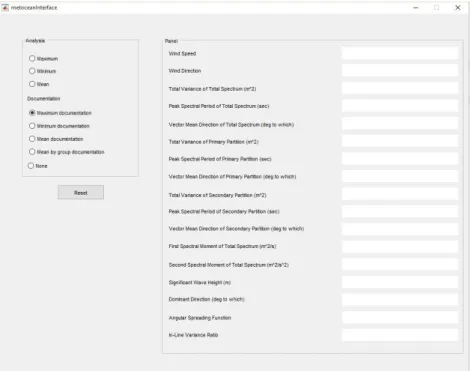Focus Second Spectral Moment of Total Spectrum field
This screenshot has width=471, height=371.
point(400,265)
